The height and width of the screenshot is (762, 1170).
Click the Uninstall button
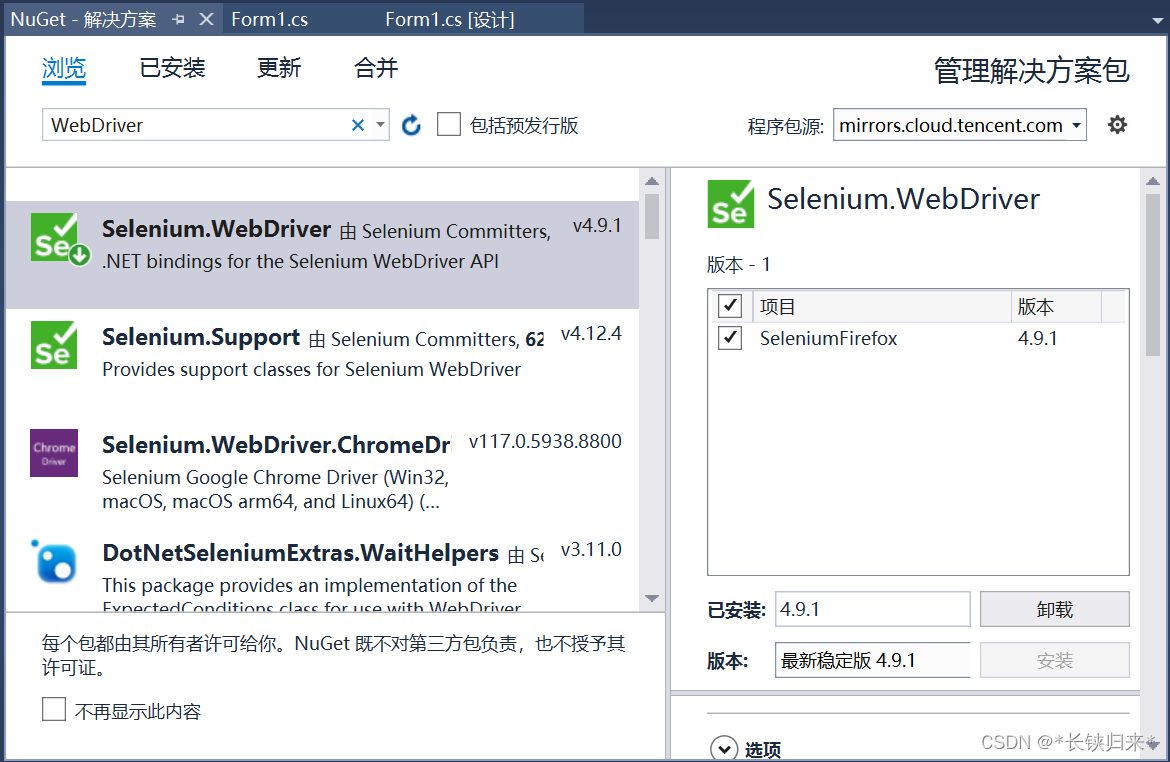click(1054, 610)
